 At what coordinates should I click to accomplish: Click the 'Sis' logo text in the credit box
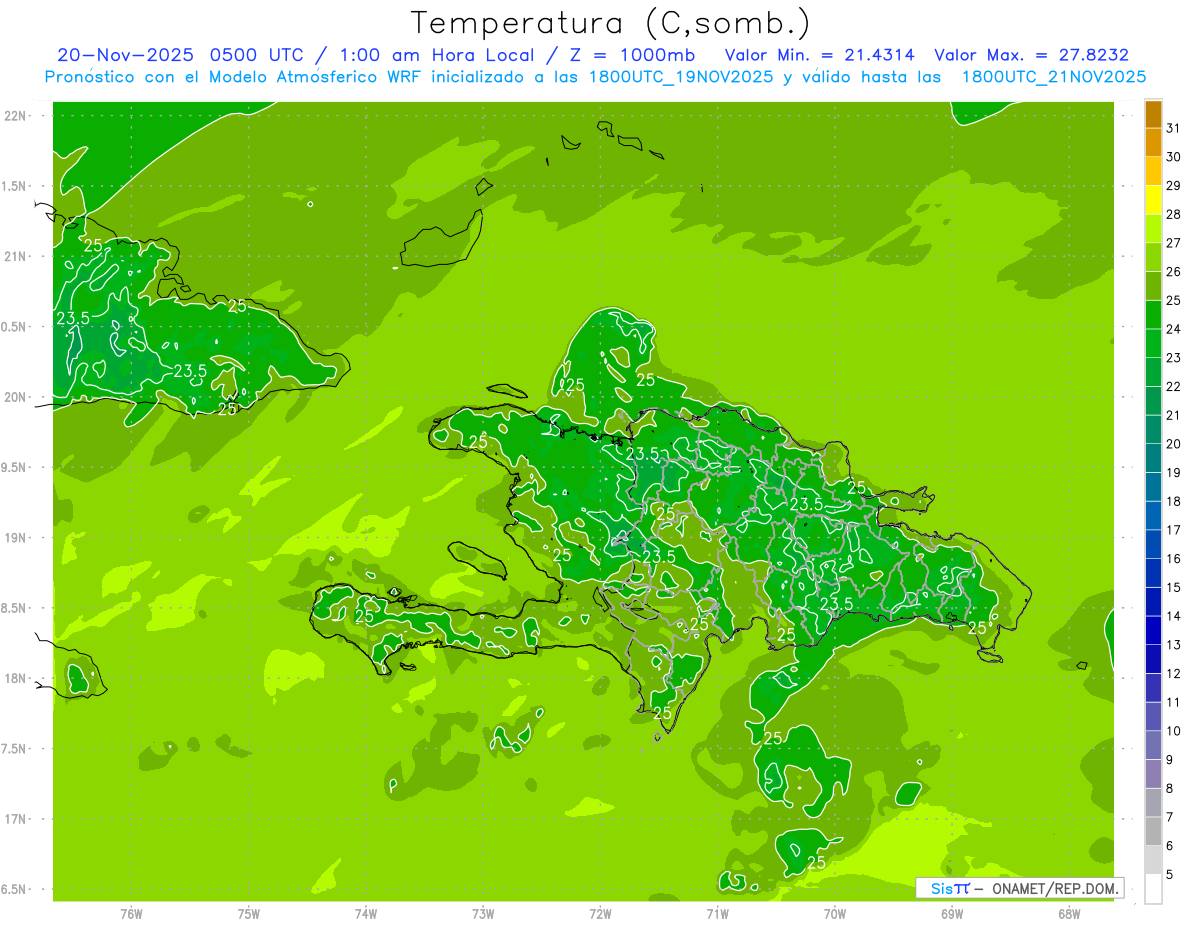(941, 888)
